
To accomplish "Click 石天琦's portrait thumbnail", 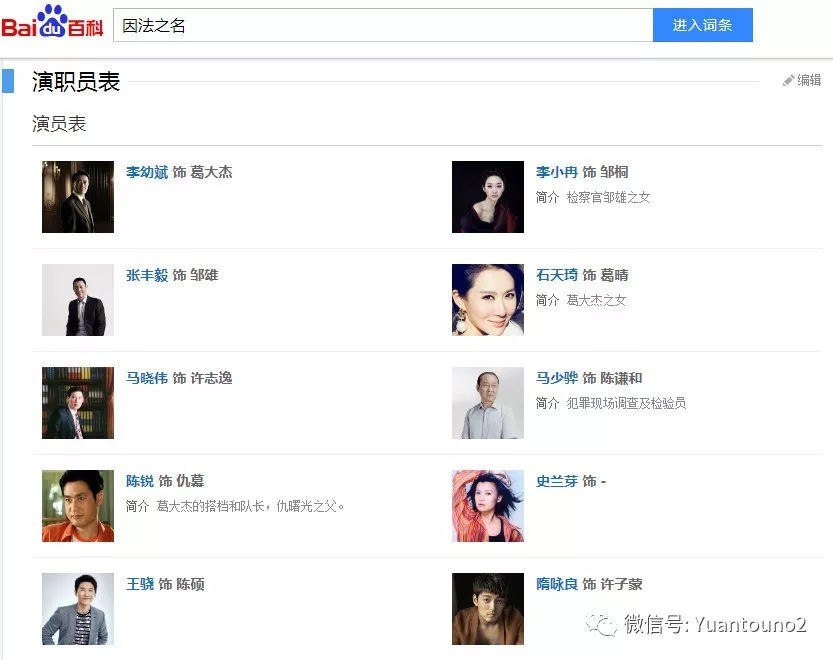I will pyautogui.click(x=488, y=300).
